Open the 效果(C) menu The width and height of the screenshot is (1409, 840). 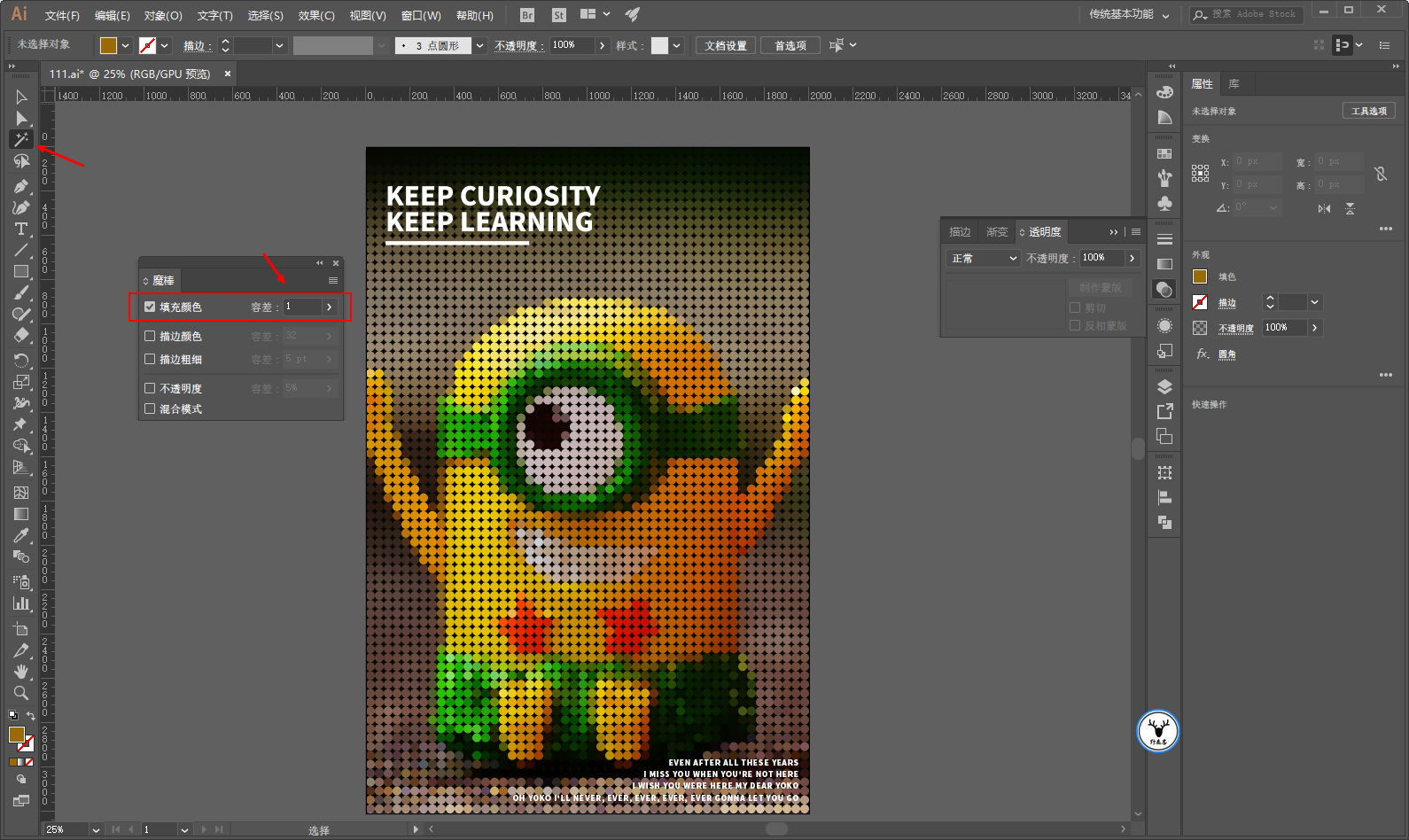click(316, 15)
